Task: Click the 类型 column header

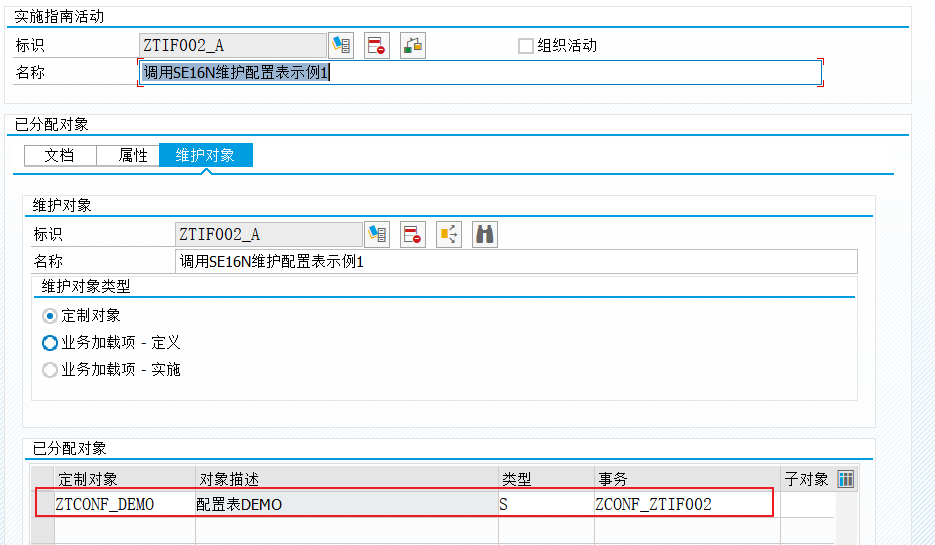Action: pos(546,479)
